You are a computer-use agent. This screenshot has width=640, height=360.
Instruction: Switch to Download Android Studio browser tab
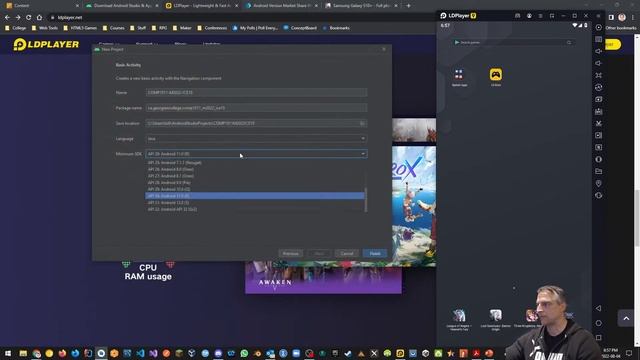(122, 6)
